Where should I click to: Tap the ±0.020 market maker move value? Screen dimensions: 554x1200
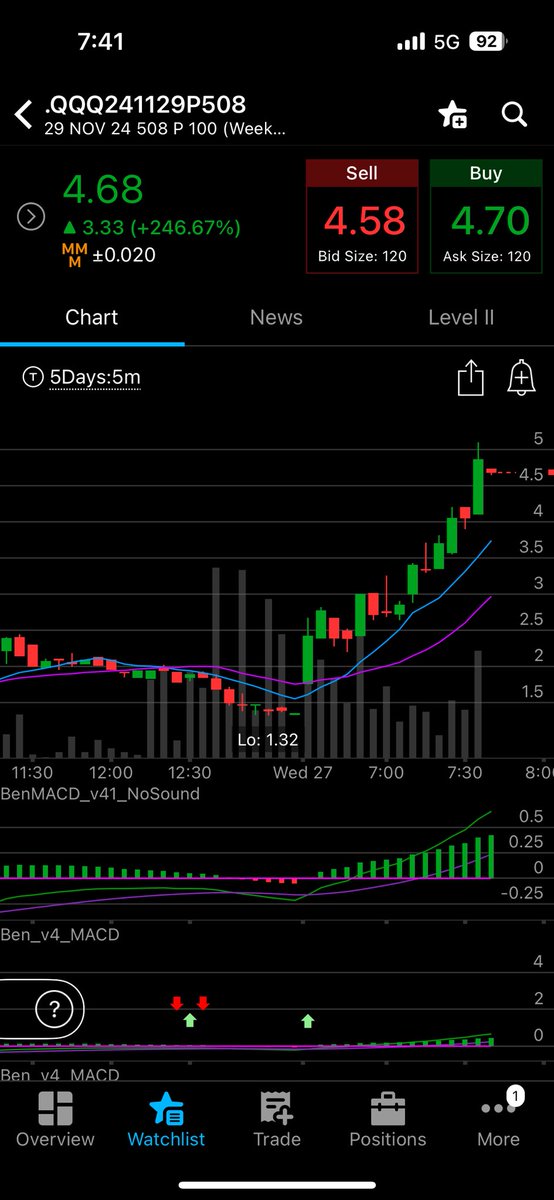[125, 255]
